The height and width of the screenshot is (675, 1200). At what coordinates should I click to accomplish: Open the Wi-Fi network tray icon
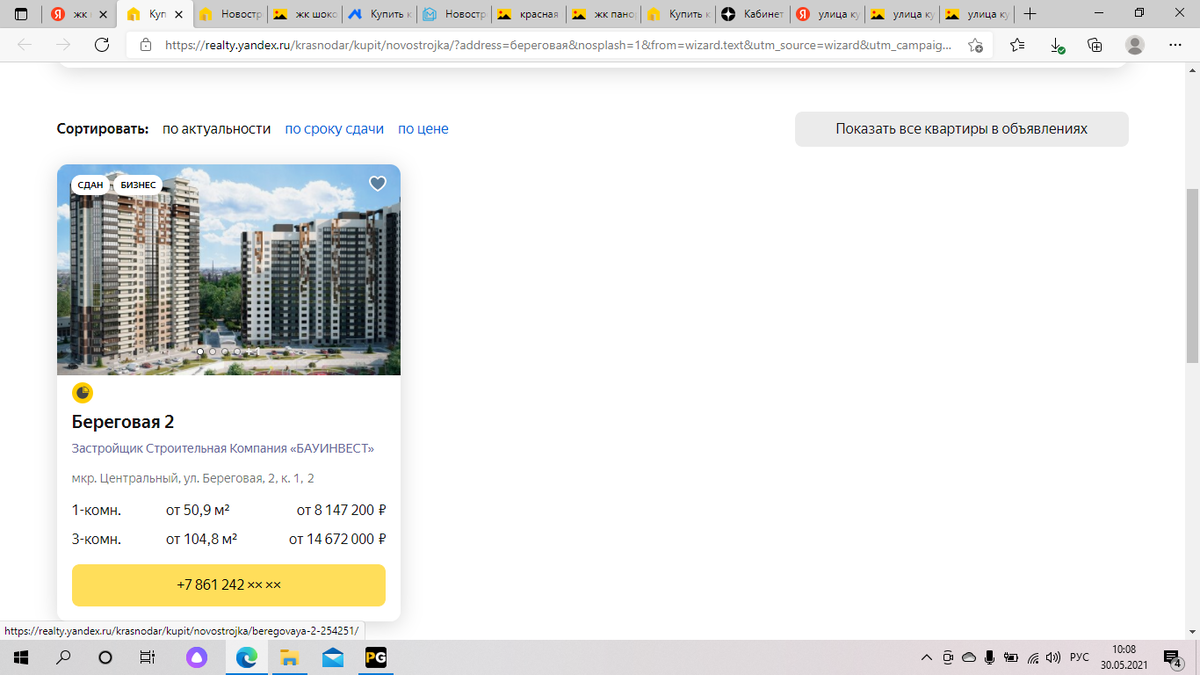[x=1032, y=658]
